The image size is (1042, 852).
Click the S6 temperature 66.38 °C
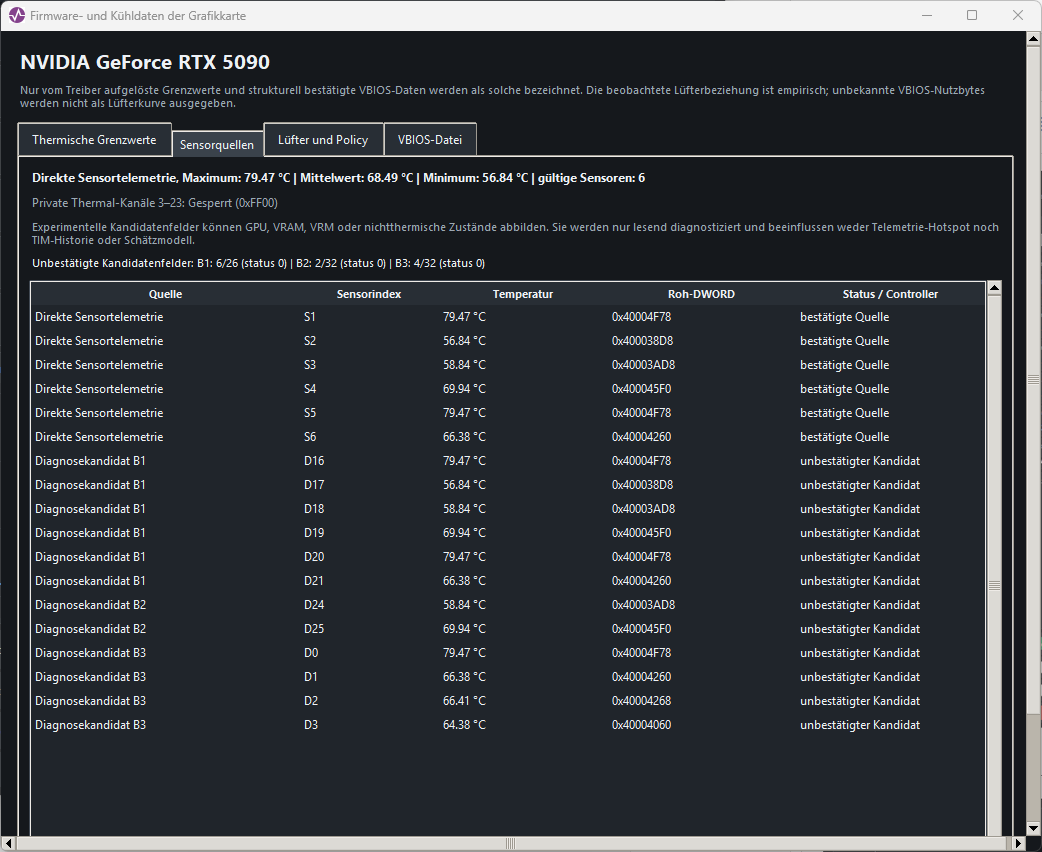(x=465, y=437)
